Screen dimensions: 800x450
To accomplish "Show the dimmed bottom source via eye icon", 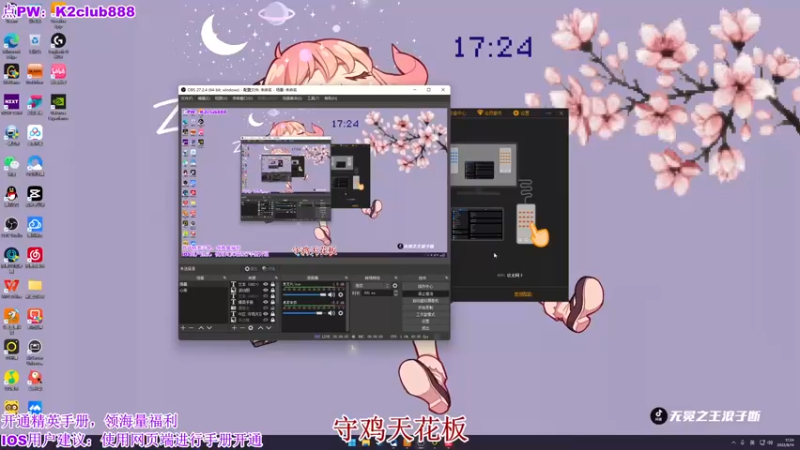I will (x=265, y=320).
